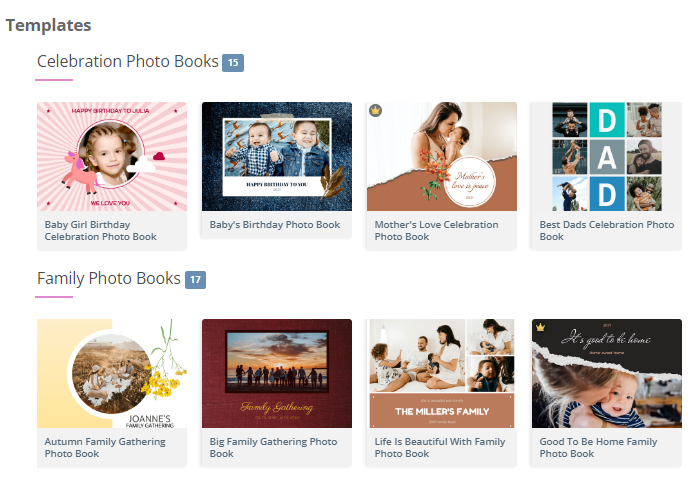This screenshot has width=690, height=480.
Task: Click the crown icon on Good To Be Home template
Action: coord(540,327)
